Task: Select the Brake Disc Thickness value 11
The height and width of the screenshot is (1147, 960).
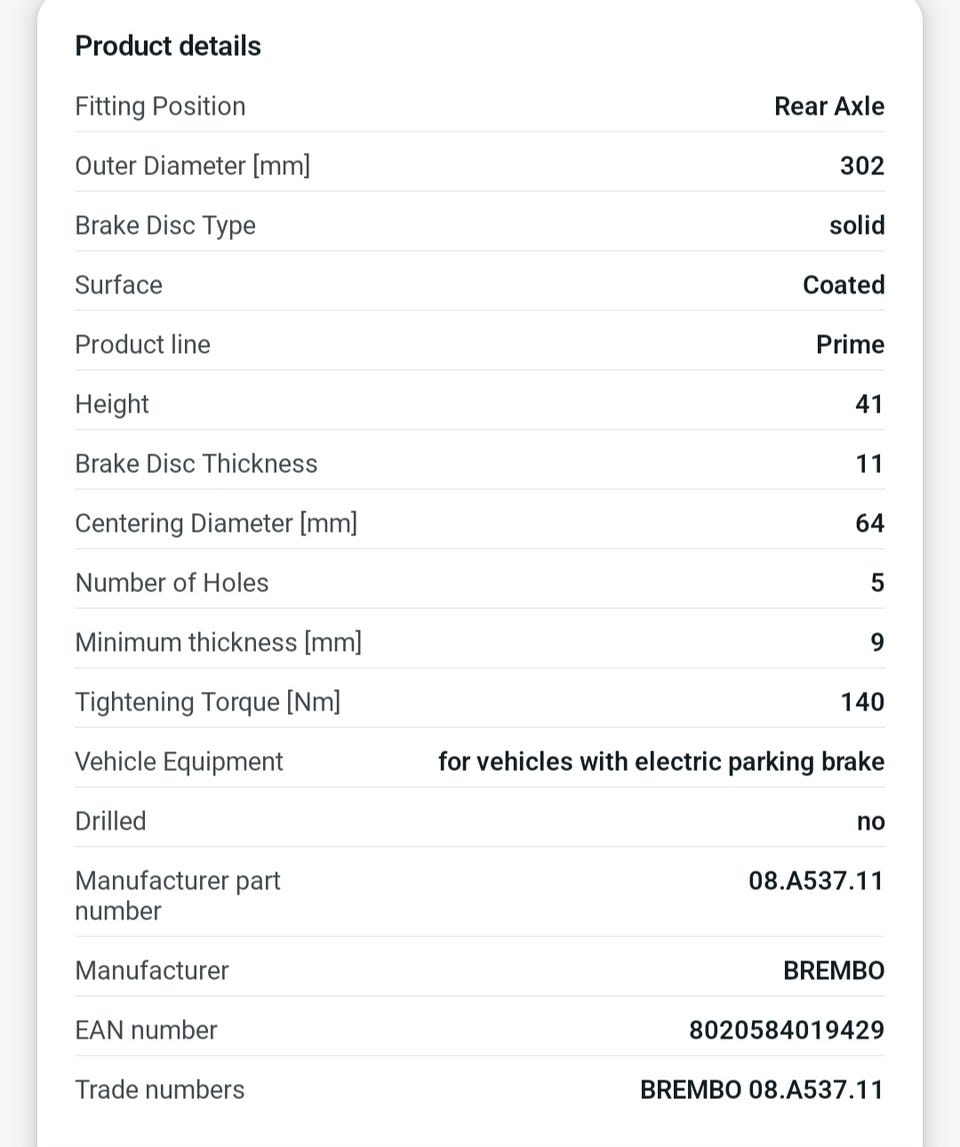Action: pos(869,464)
